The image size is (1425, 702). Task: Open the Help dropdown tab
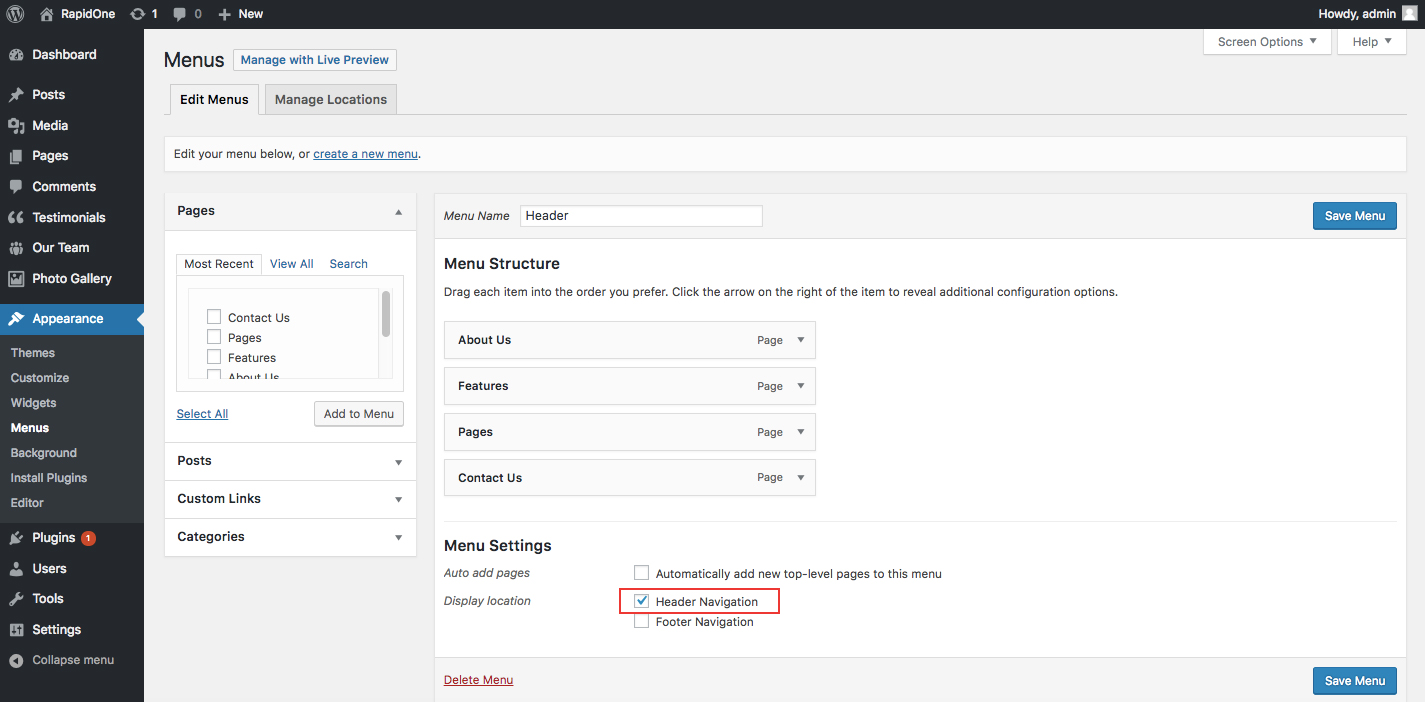pyautogui.click(x=1372, y=42)
